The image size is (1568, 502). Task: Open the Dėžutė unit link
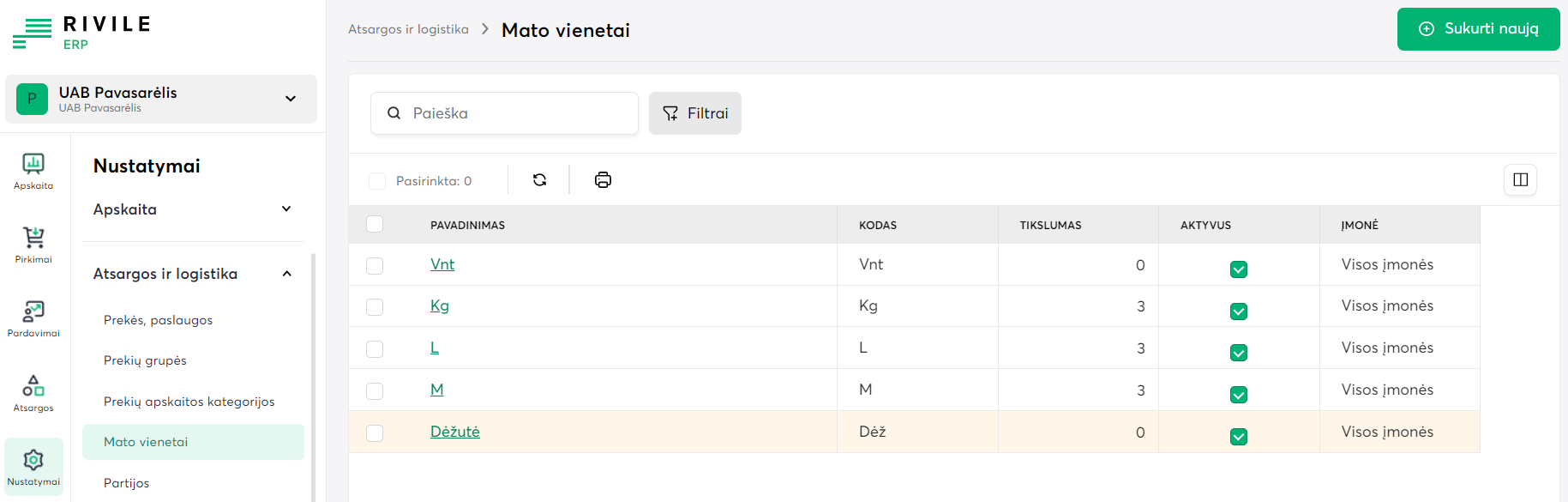coord(454,432)
